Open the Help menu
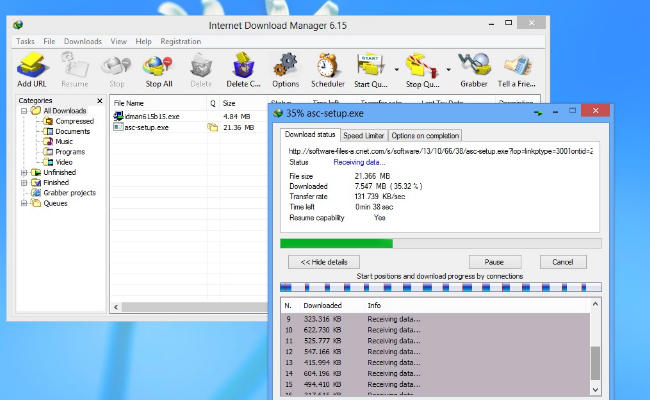 click(x=143, y=41)
